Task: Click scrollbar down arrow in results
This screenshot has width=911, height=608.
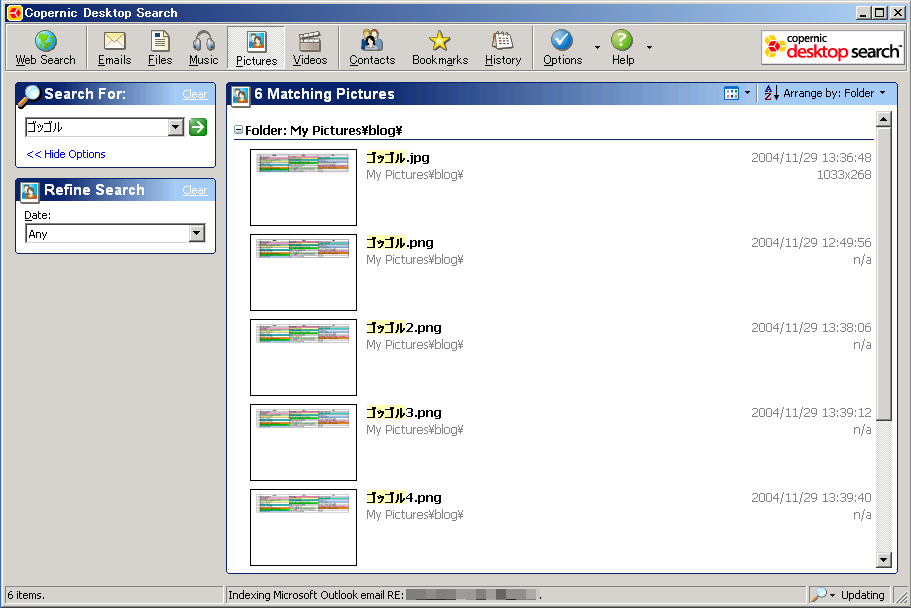Action: coord(883,560)
